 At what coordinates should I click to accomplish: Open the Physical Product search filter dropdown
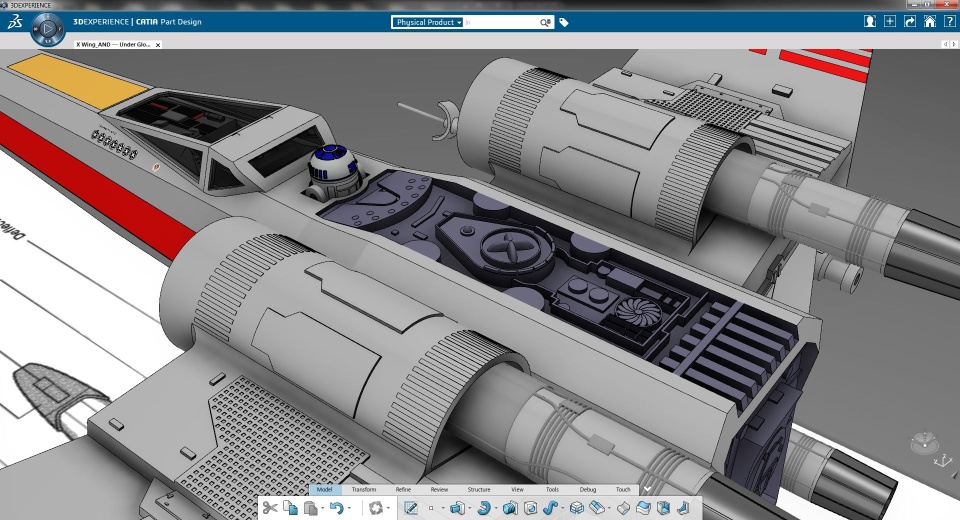(428, 22)
